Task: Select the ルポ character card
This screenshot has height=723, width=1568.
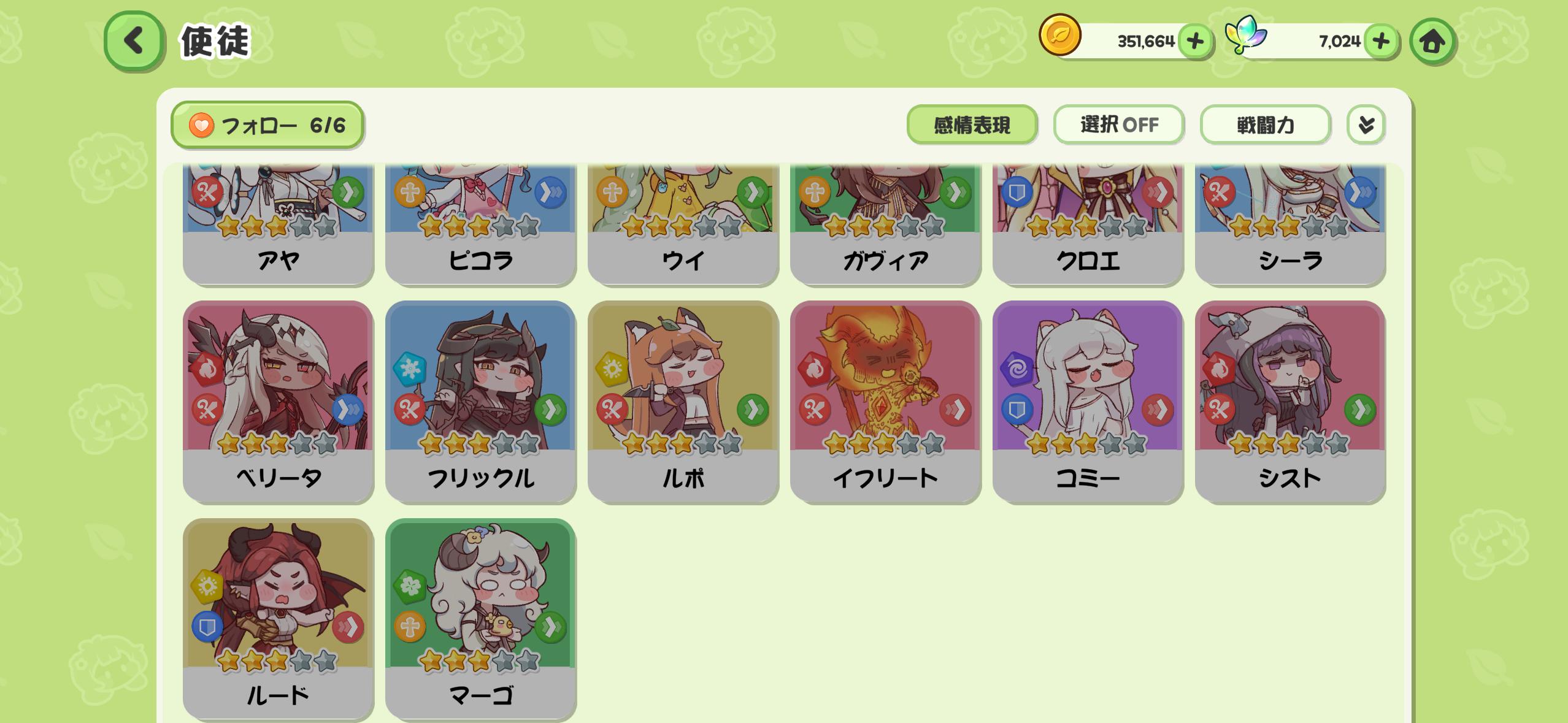Action: (x=683, y=402)
